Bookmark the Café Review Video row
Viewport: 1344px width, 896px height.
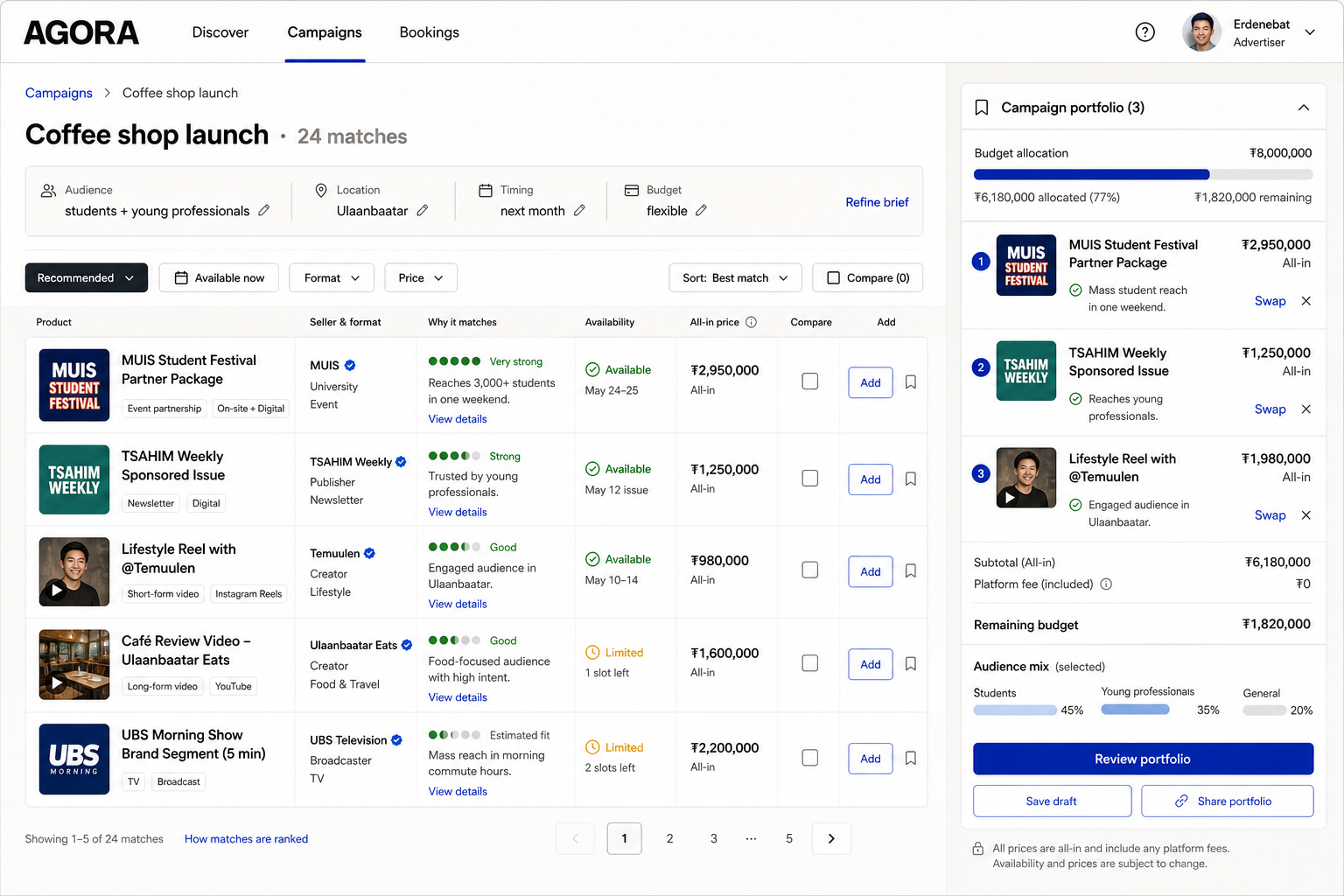[911, 664]
